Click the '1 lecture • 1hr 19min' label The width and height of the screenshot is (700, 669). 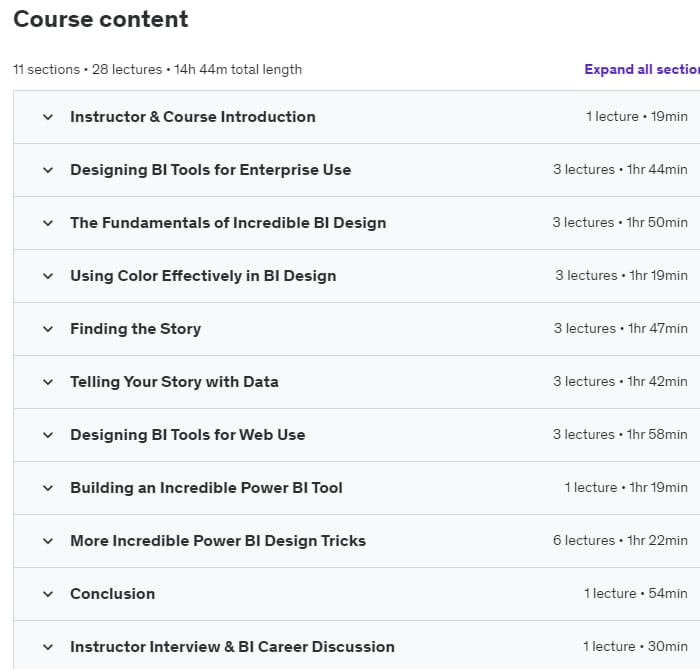tap(626, 487)
